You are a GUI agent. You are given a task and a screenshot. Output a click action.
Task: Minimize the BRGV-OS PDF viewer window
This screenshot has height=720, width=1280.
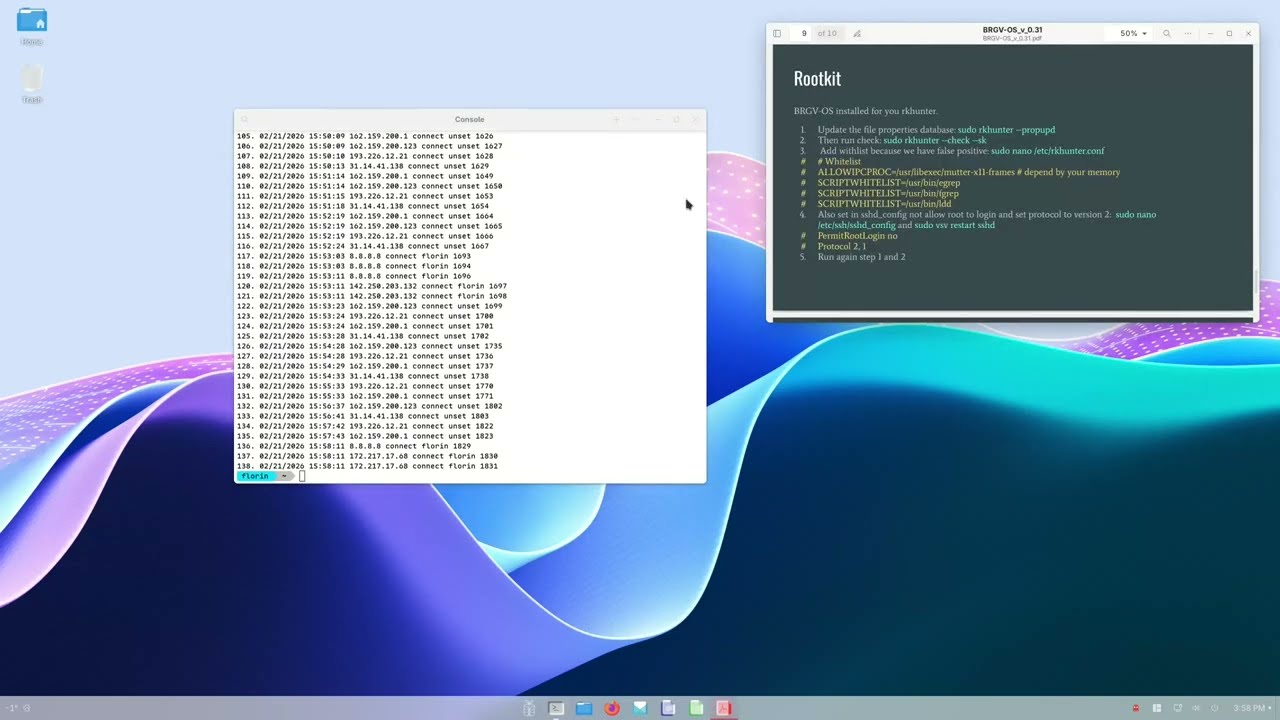[1210, 33]
